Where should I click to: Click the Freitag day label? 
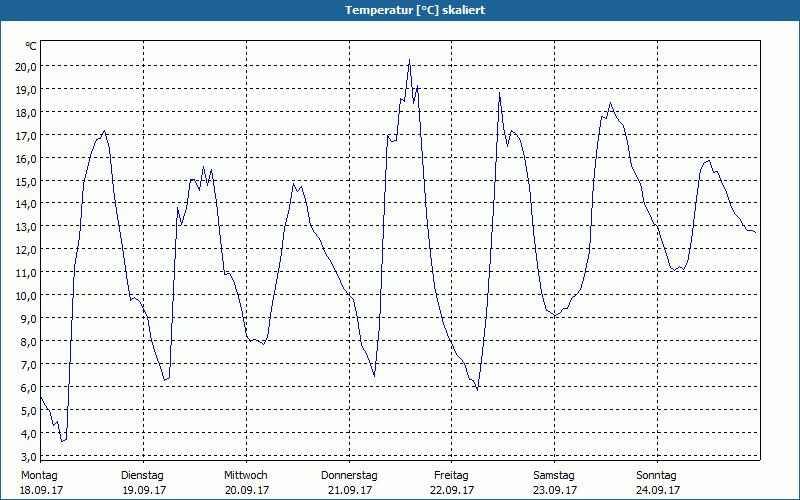[452, 475]
